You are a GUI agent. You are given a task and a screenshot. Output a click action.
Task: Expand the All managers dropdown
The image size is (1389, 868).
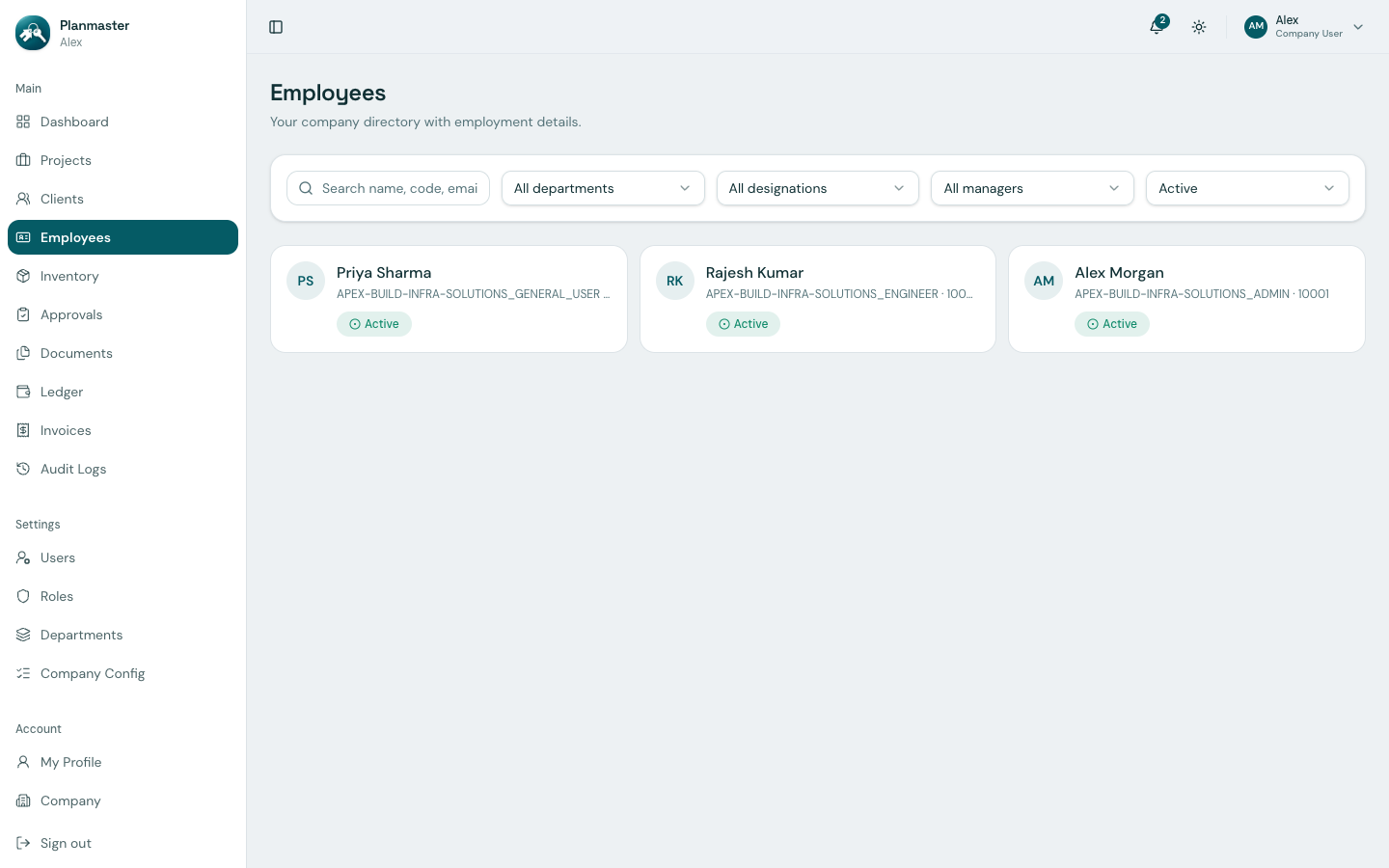pyautogui.click(x=1032, y=188)
